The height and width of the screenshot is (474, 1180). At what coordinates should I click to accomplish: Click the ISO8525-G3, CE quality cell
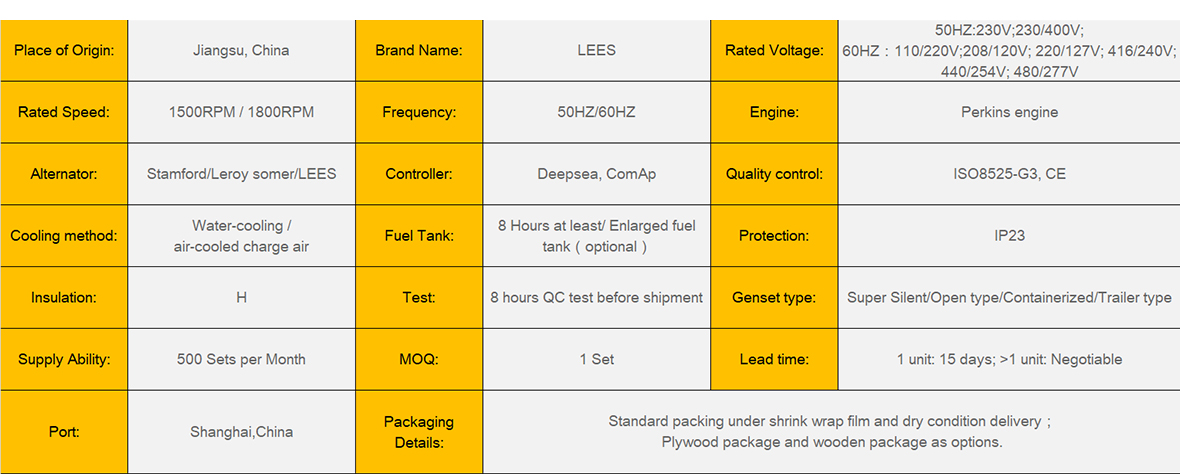[x=1009, y=174]
